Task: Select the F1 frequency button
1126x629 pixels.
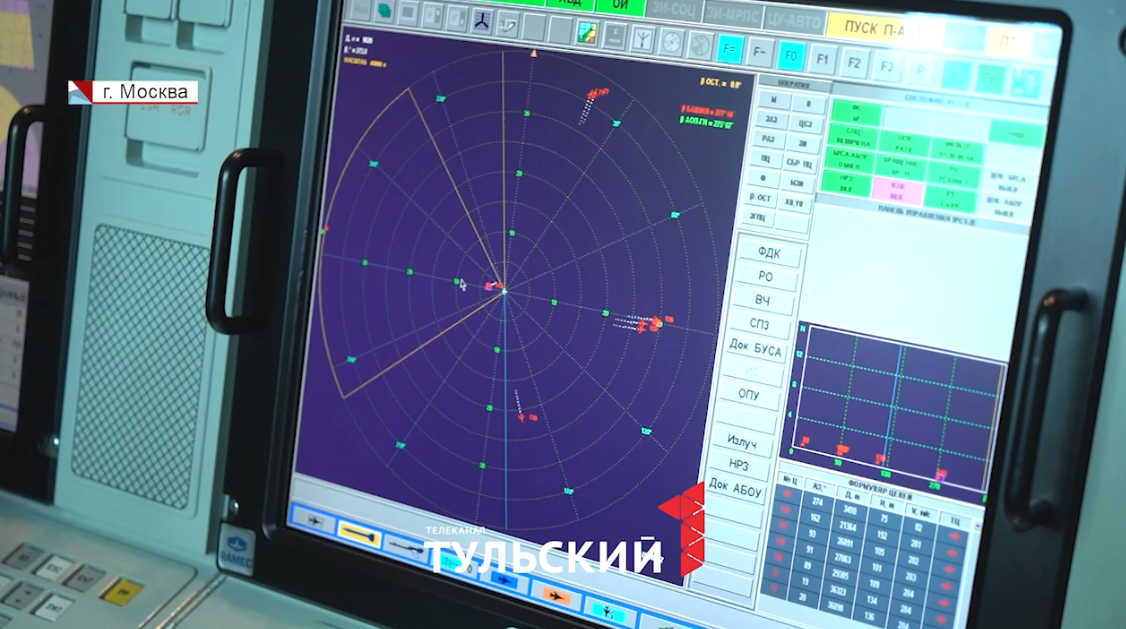Action: point(823,59)
